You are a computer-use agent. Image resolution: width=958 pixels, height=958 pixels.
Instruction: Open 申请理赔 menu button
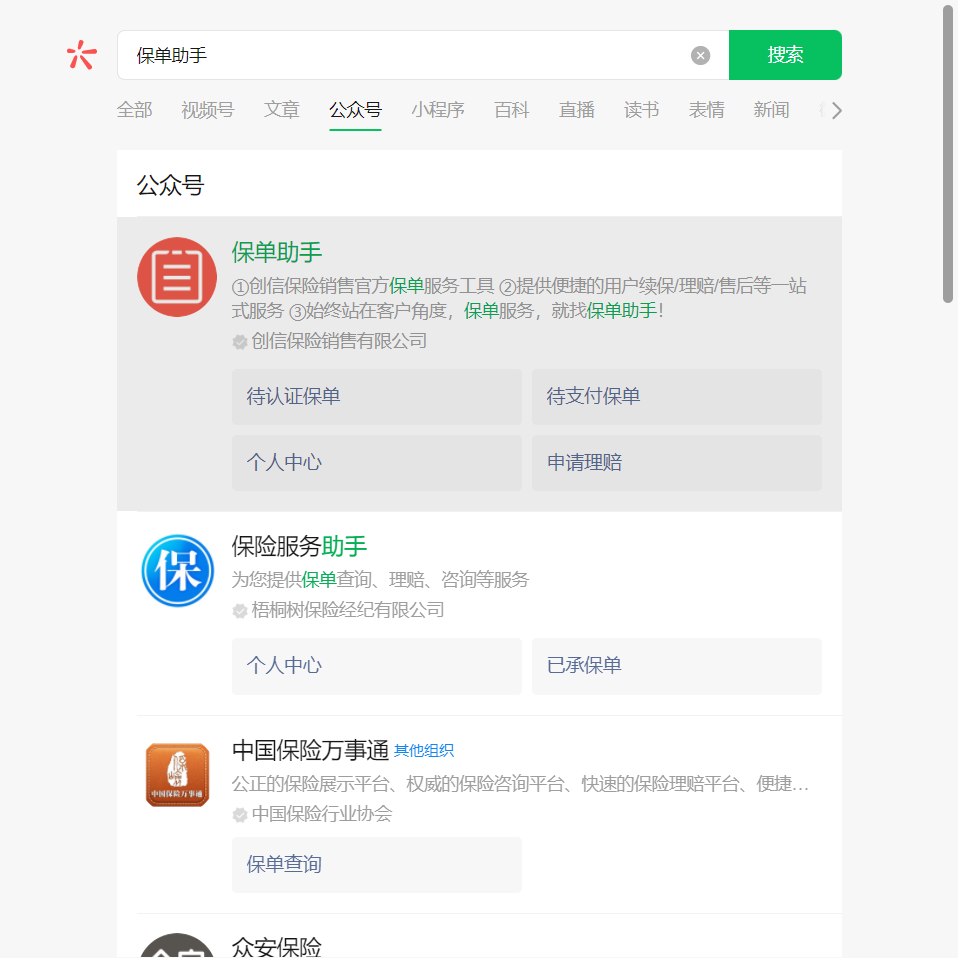pyautogui.click(x=676, y=463)
